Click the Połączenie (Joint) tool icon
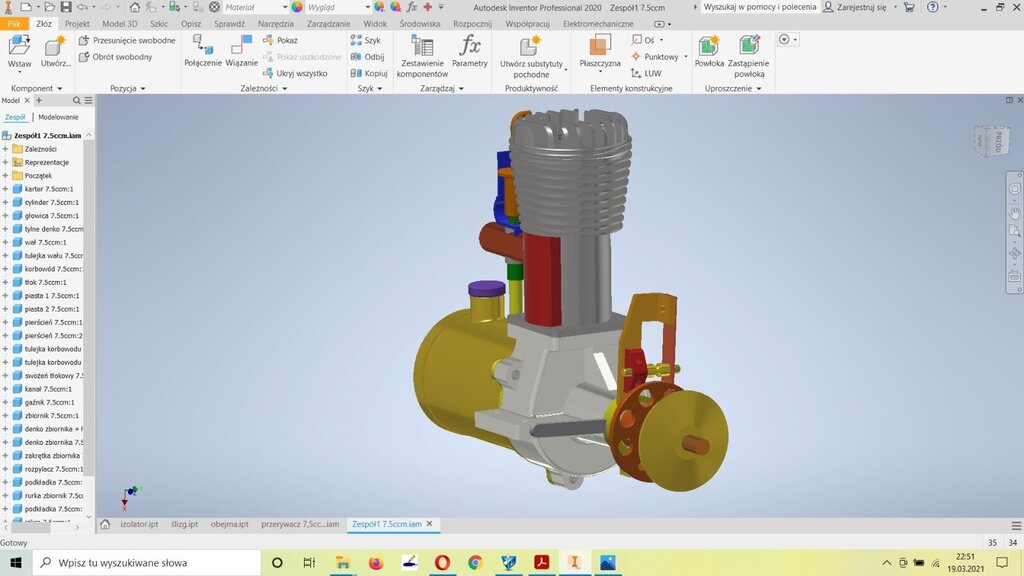 (203, 46)
